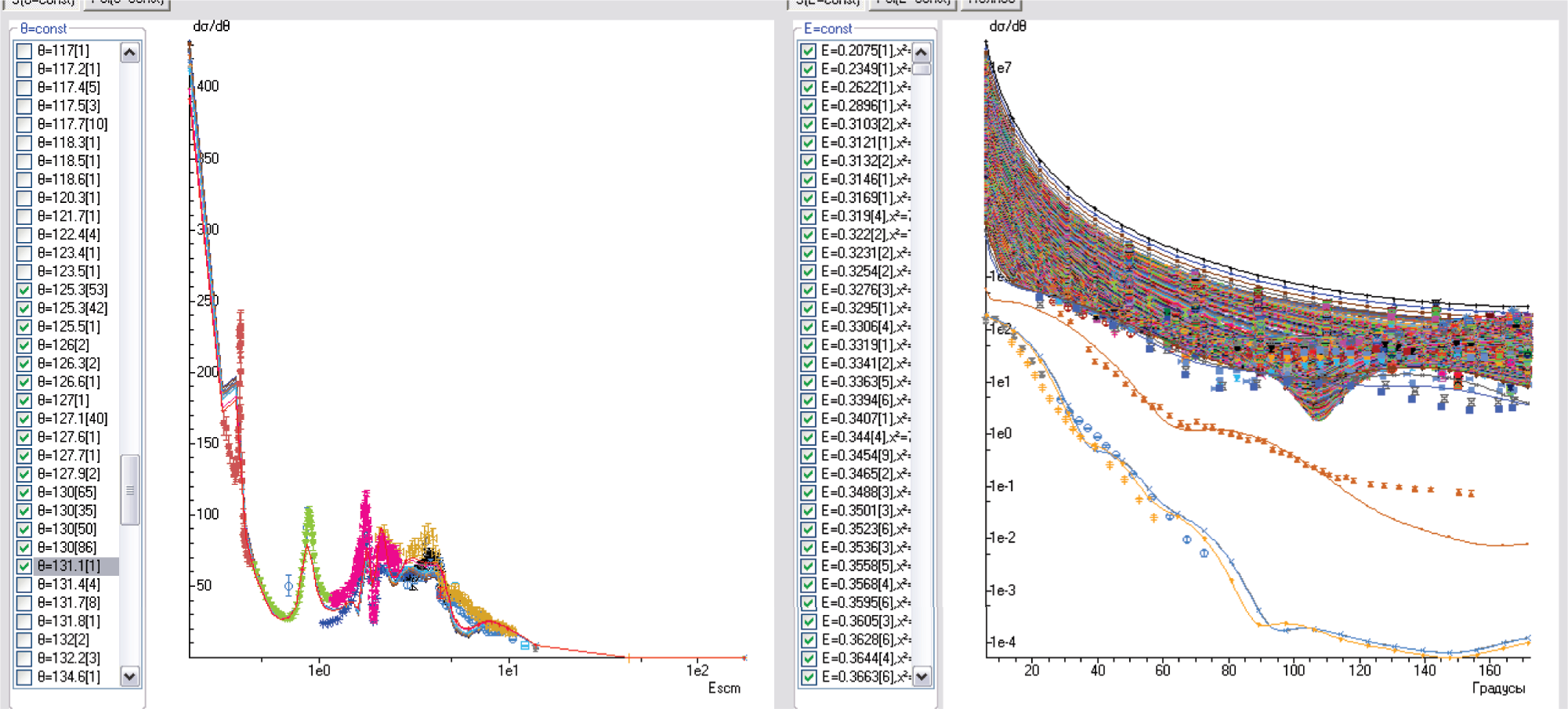The height and width of the screenshot is (709, 1568).
Task: Hide the θ=127.1[40] data series
Action: click(24, 419)
